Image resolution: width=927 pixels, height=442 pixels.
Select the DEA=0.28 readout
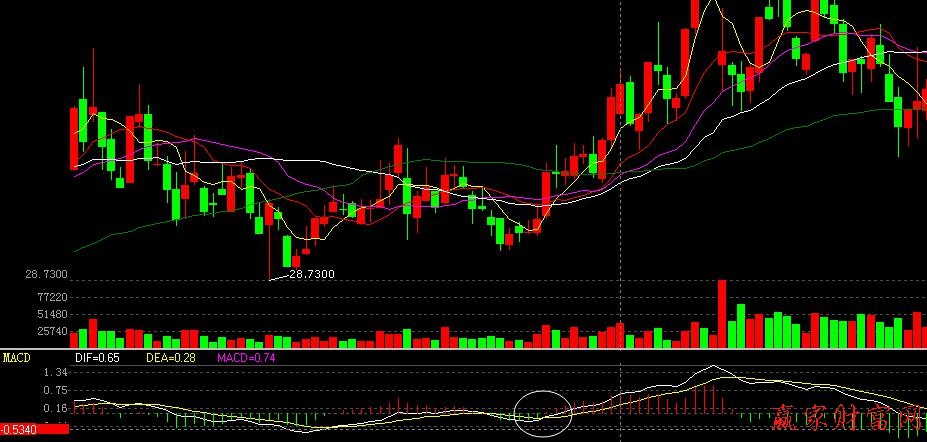click(169, 357)
